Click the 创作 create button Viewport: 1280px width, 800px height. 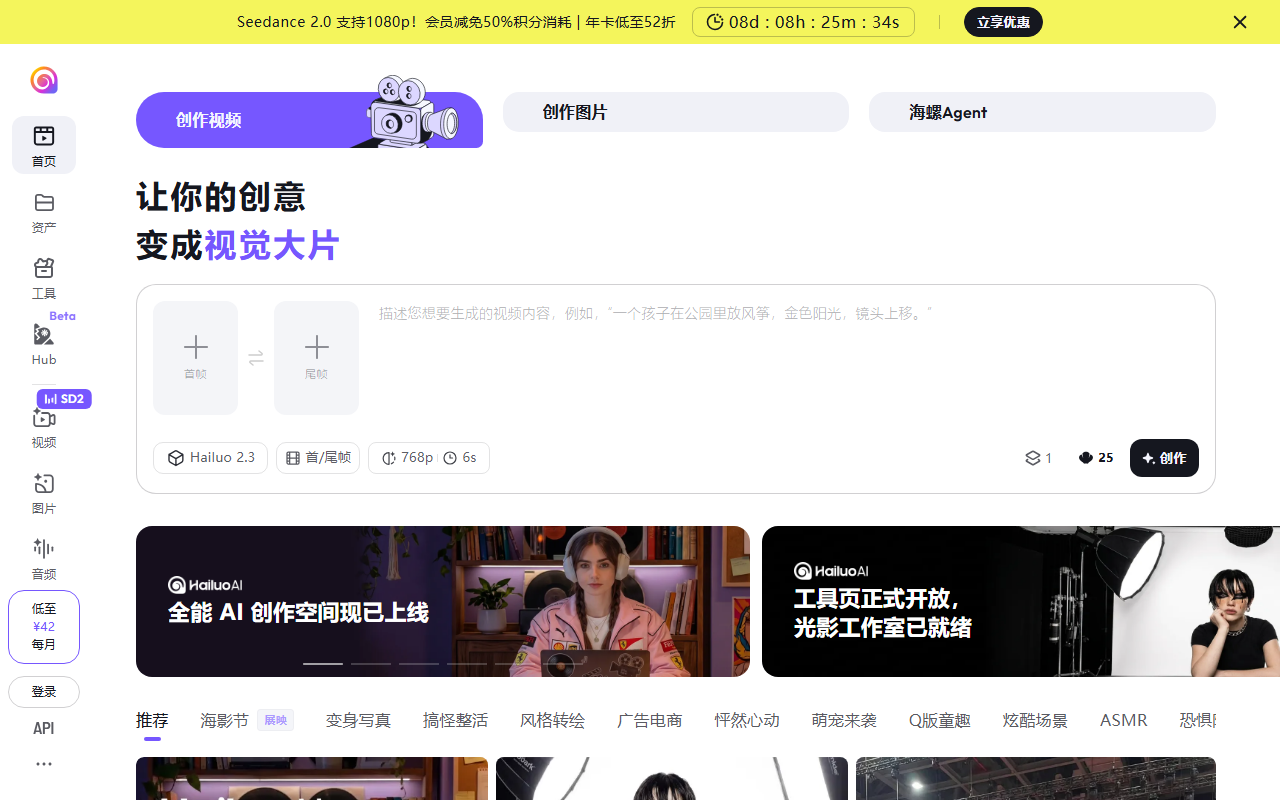(x=1164, y=458)
